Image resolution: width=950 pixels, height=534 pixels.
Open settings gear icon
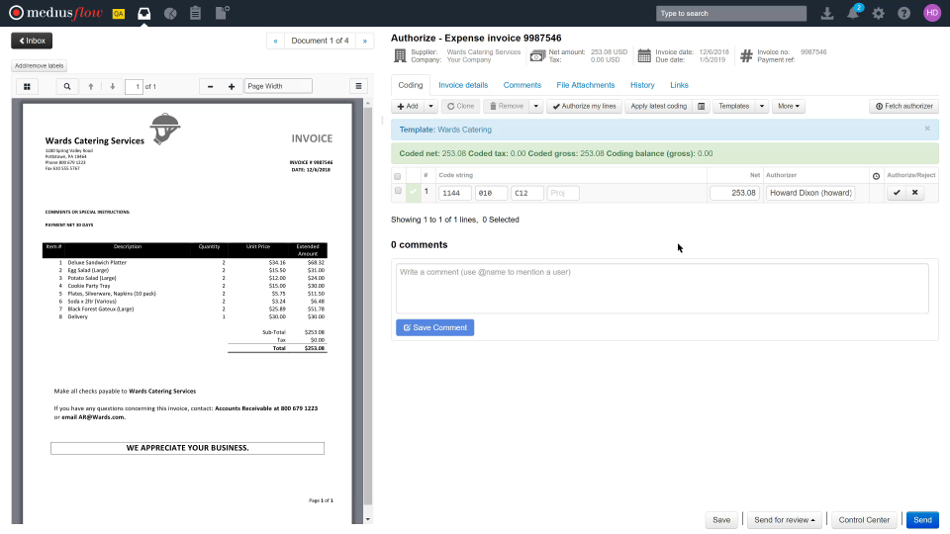coord(879,13)
